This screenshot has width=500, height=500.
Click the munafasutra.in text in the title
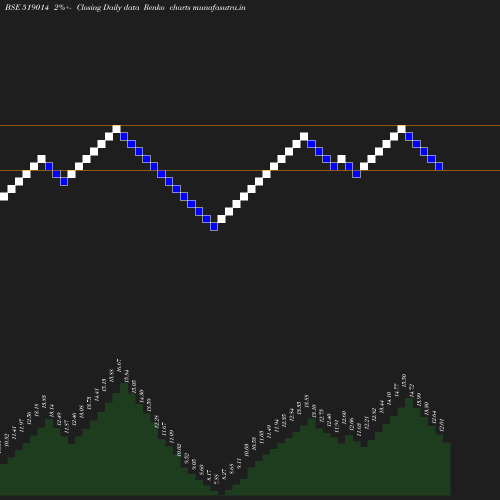pos(219,7)
